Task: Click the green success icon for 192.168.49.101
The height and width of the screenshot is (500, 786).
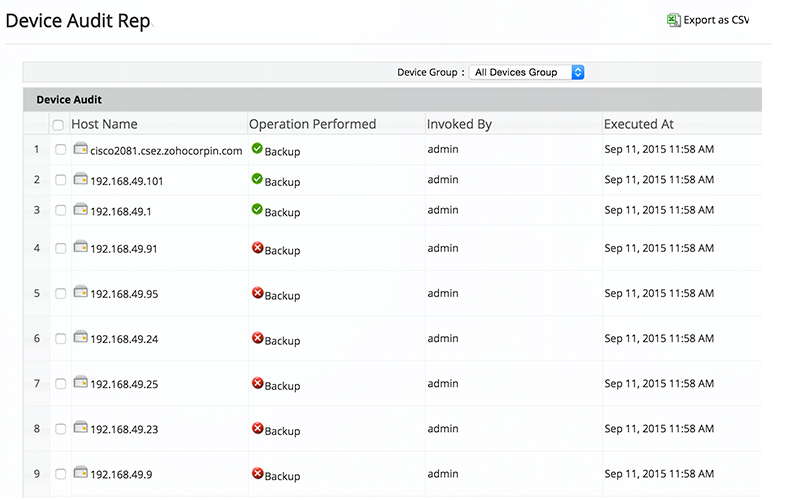Action: [x=257, y=179]
